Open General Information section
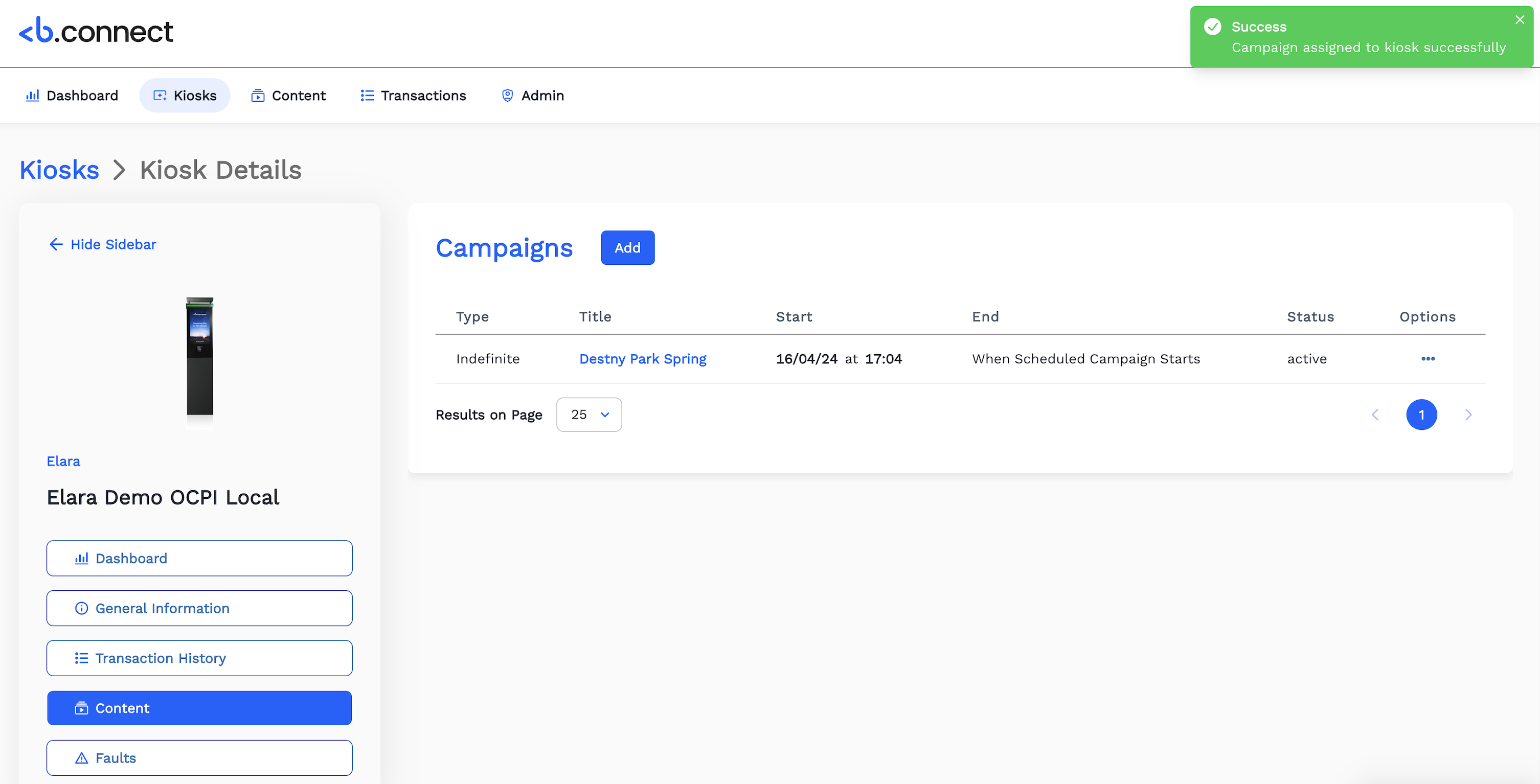The height and width of the screenshot is (784, 1540). coord(199,608)
